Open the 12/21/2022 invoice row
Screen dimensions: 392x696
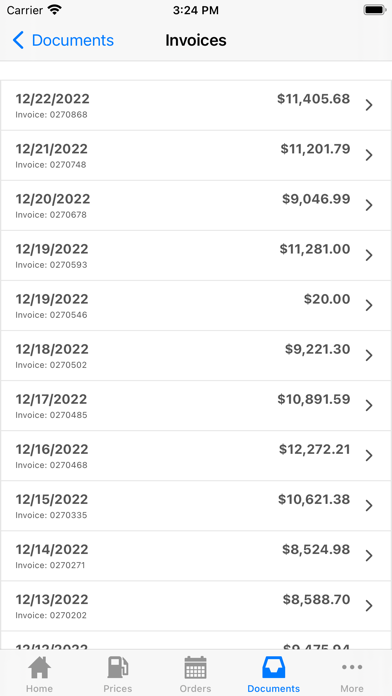(196, 155)
